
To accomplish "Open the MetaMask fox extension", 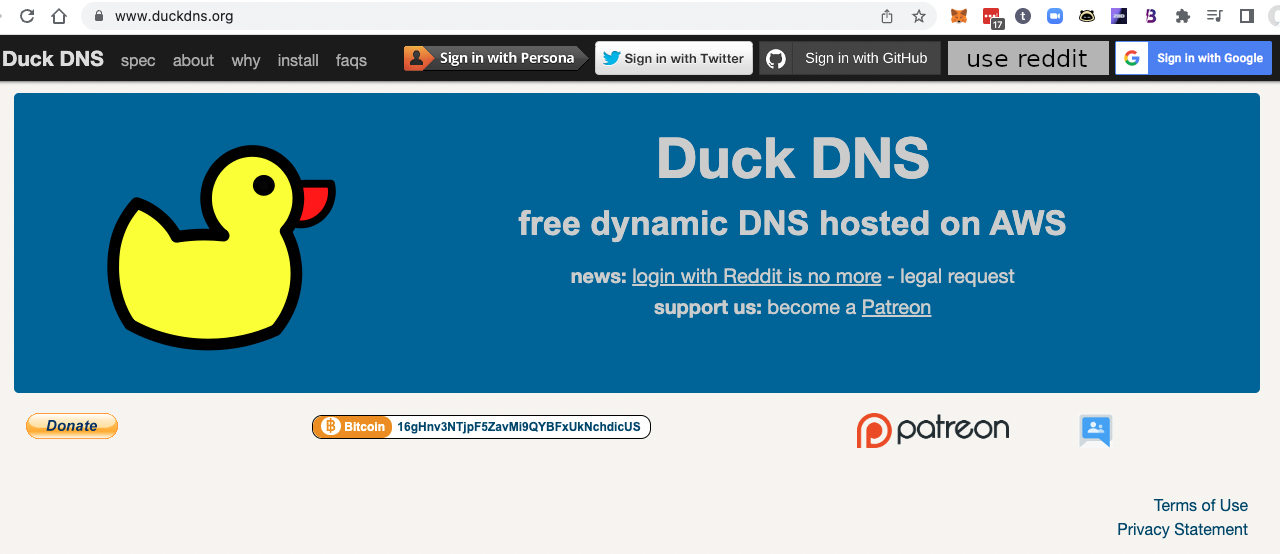I will pos(959,16).
